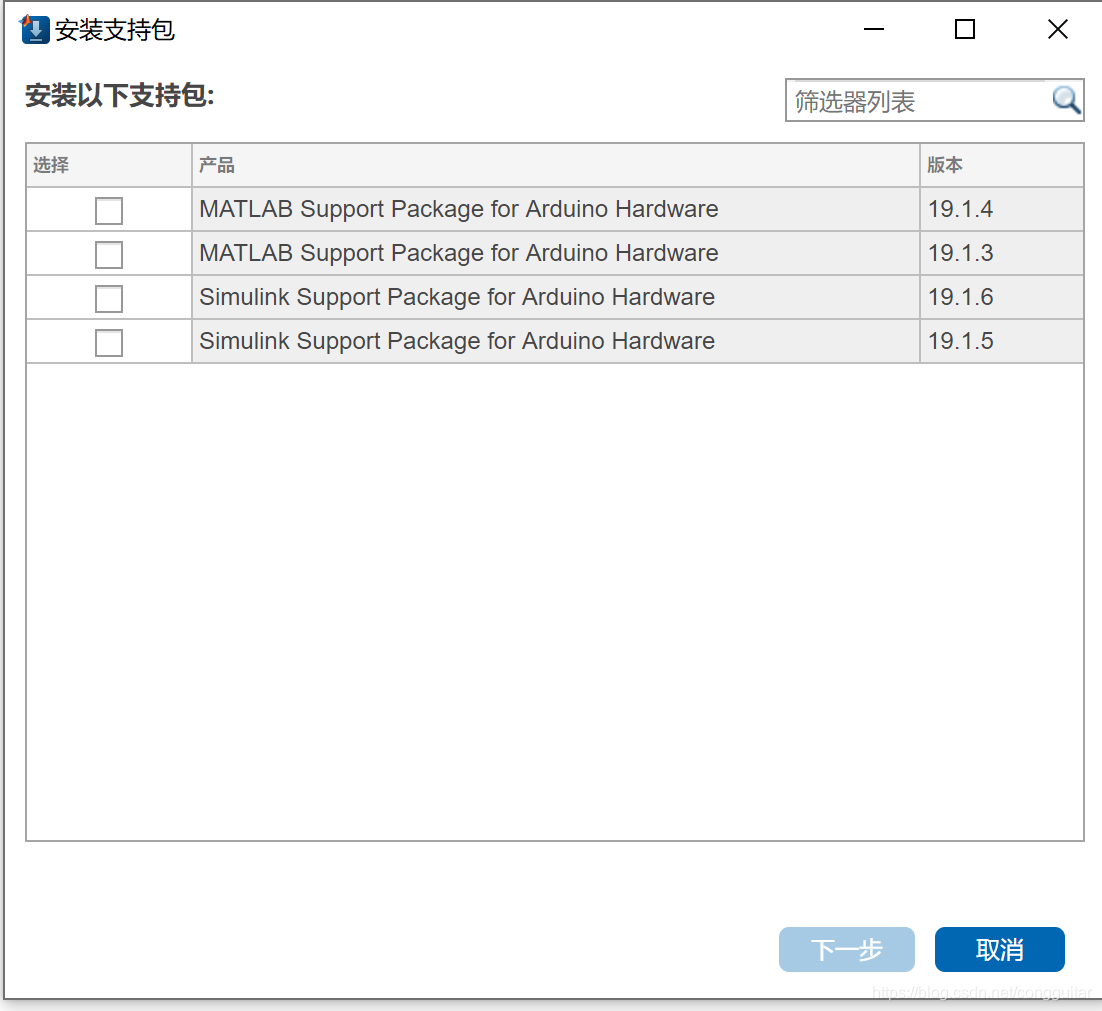Select MATLAB Support Package row text for 19.1.3

tap(458, 253)
